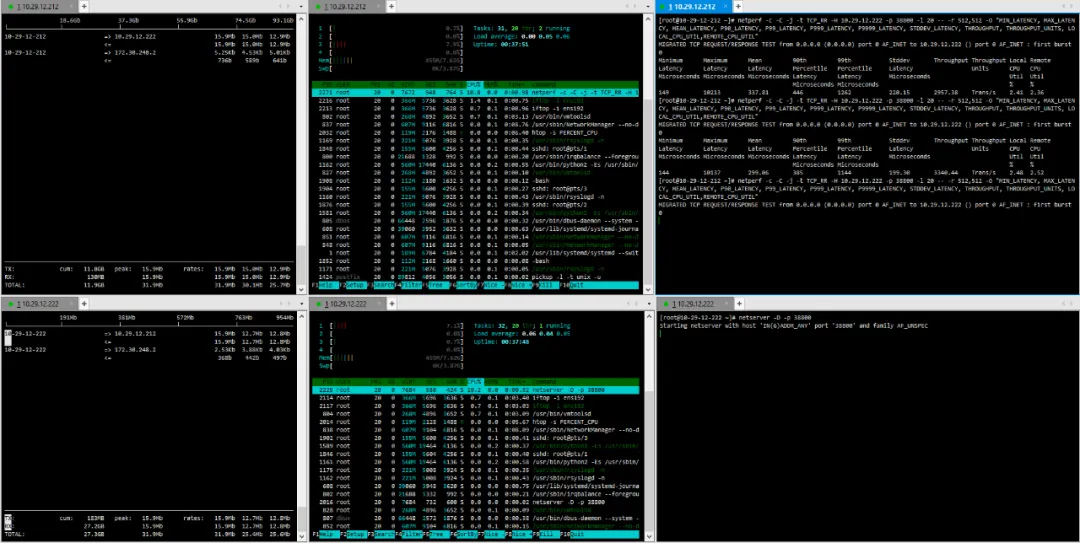
Task: Click F2 Setup in the 10.29.12.222 htop
Action: pos(353,534)
